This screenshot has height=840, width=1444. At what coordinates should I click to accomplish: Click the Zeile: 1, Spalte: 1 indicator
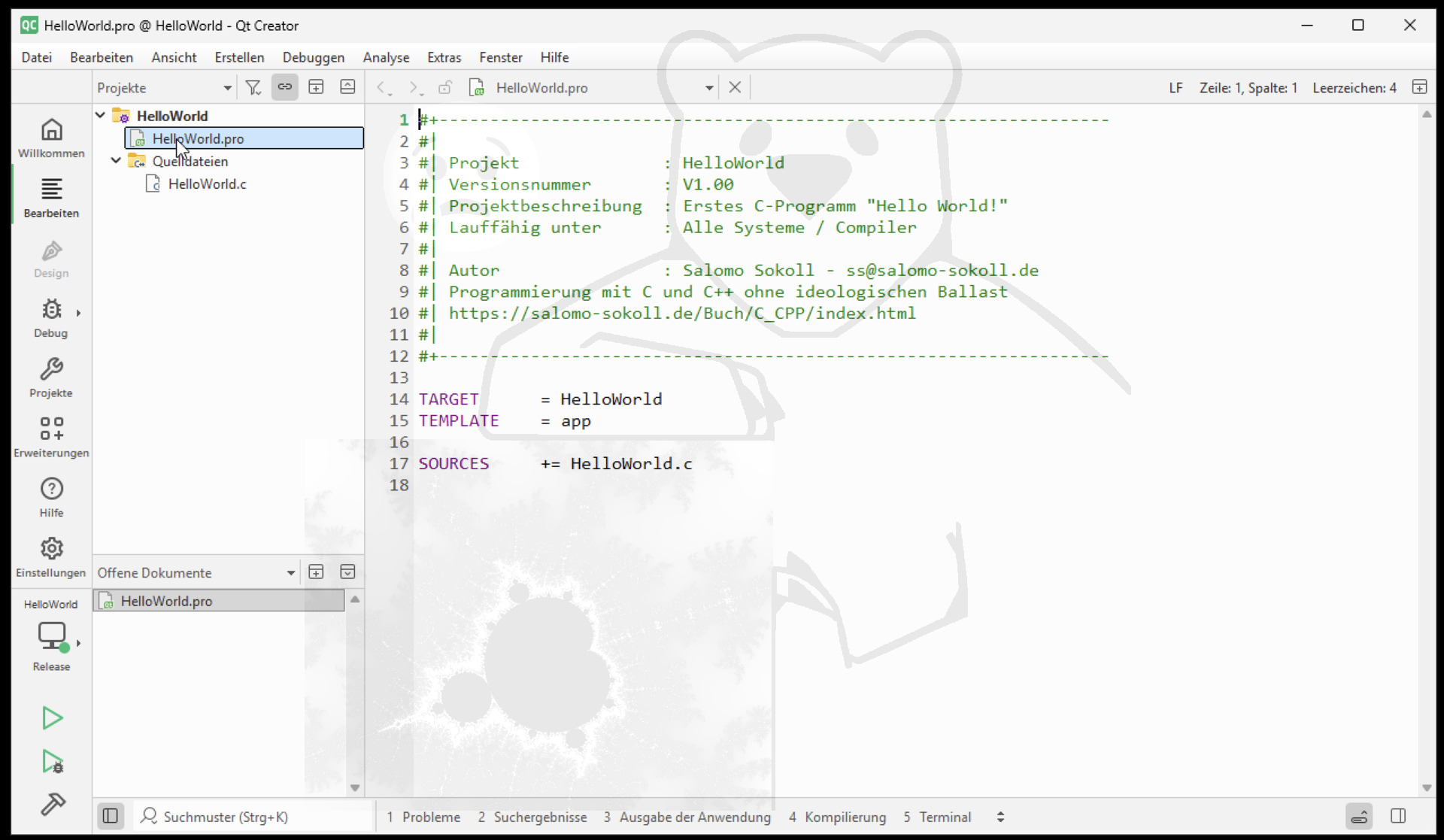(1248, 87)
